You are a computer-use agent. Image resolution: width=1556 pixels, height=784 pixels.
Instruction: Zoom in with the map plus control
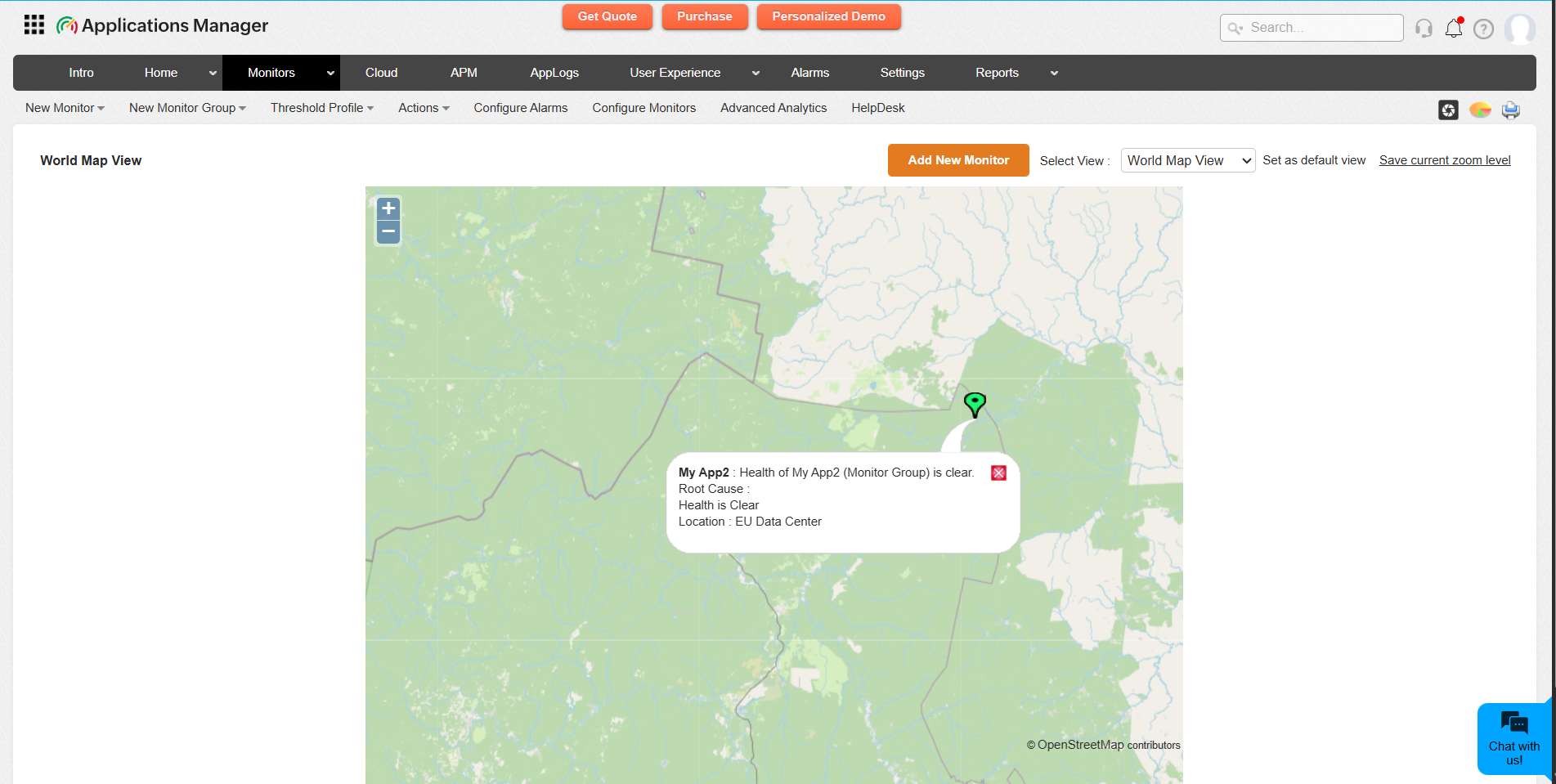tap(388, 208)
